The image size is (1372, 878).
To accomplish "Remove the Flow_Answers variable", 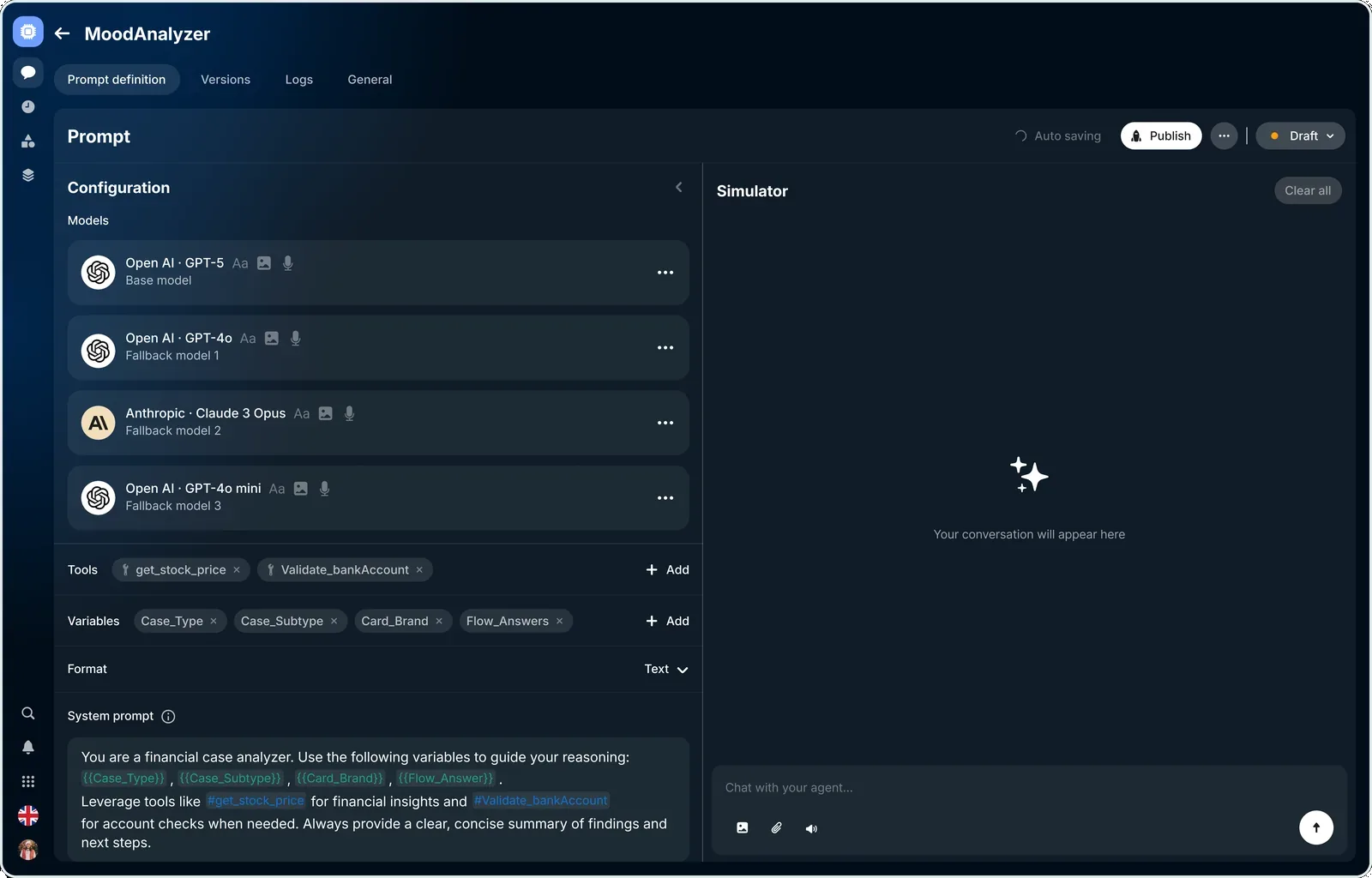I will pyautogui.click(x=559, y=622).
